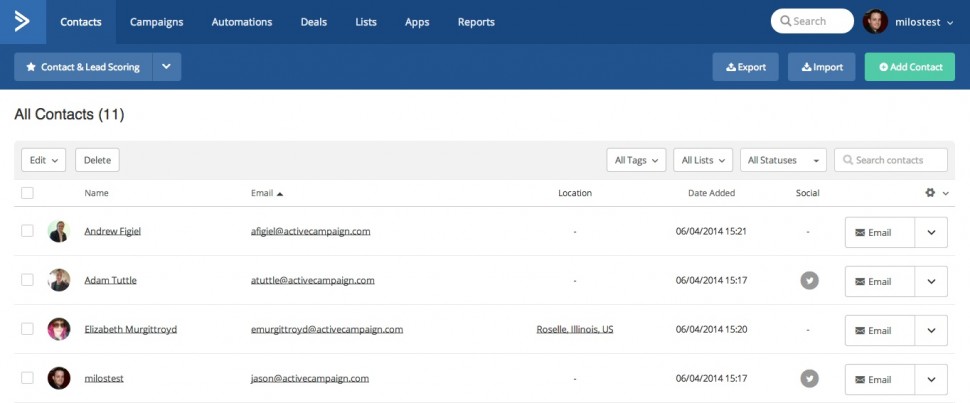Image resolution: width=970 pixels, height=403 pixels.
Task: Expand the All Tags filter dropdown
Action: click(636, 160)
